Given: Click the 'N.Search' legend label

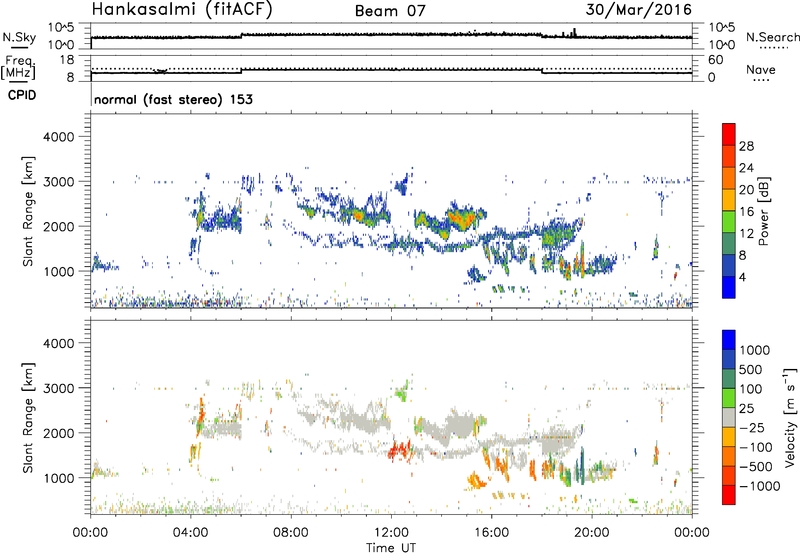Looking at the screenshot, I should (x=772, y=37).
